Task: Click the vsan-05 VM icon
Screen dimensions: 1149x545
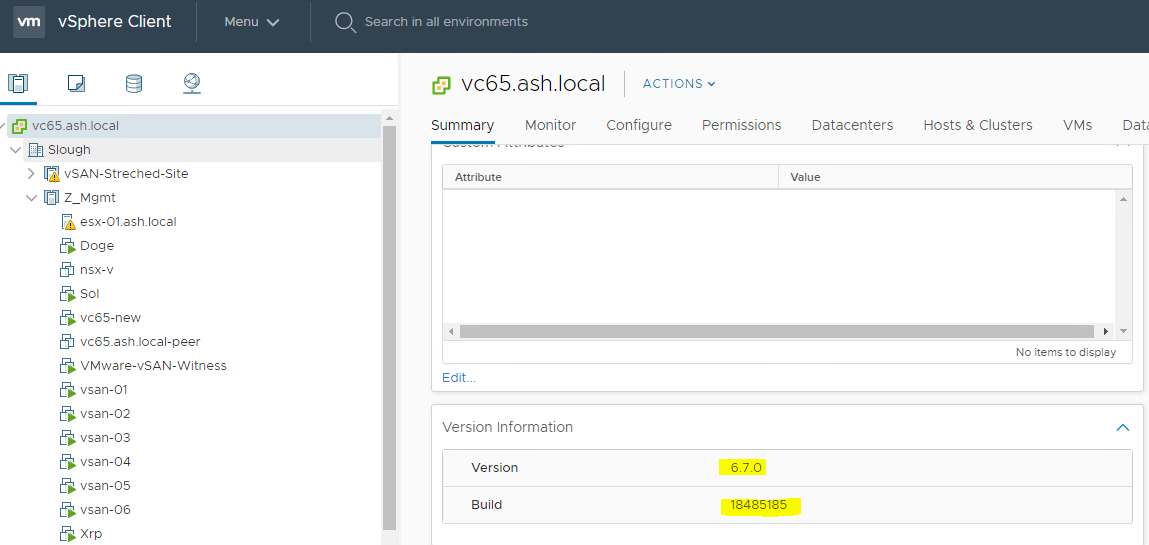Action: [x=67, y=486]
